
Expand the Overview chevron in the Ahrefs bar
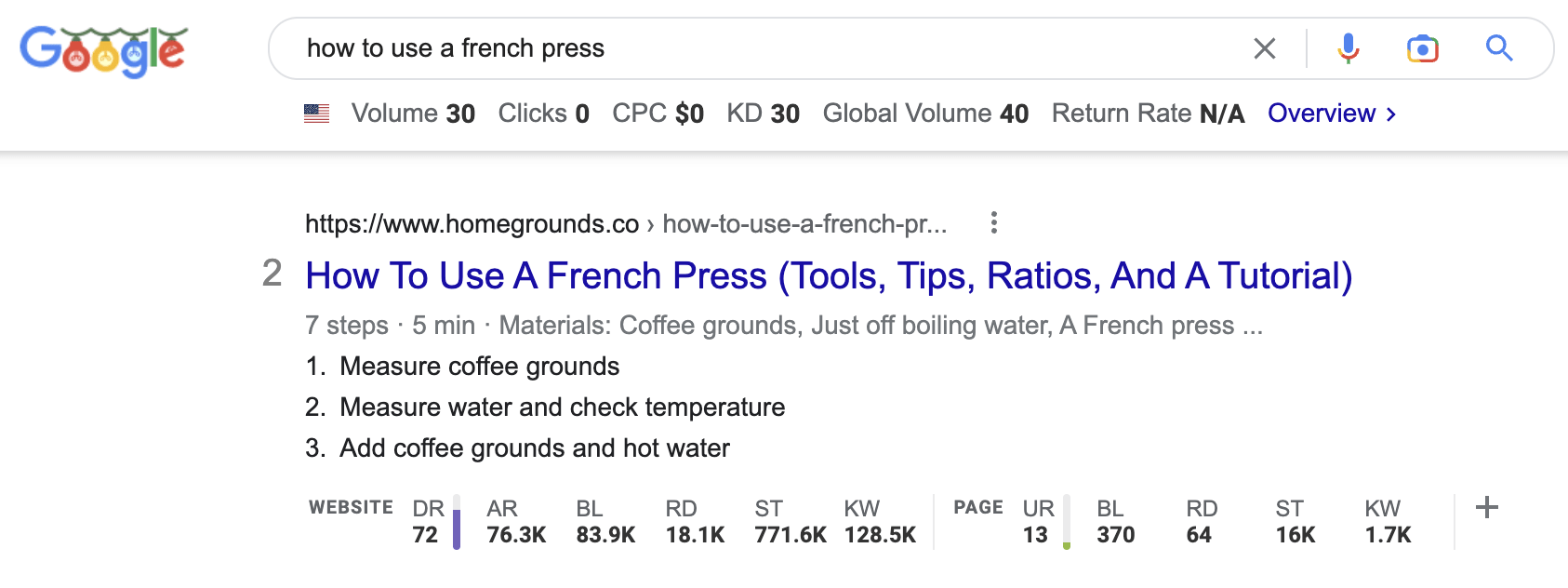point(1391,114)
